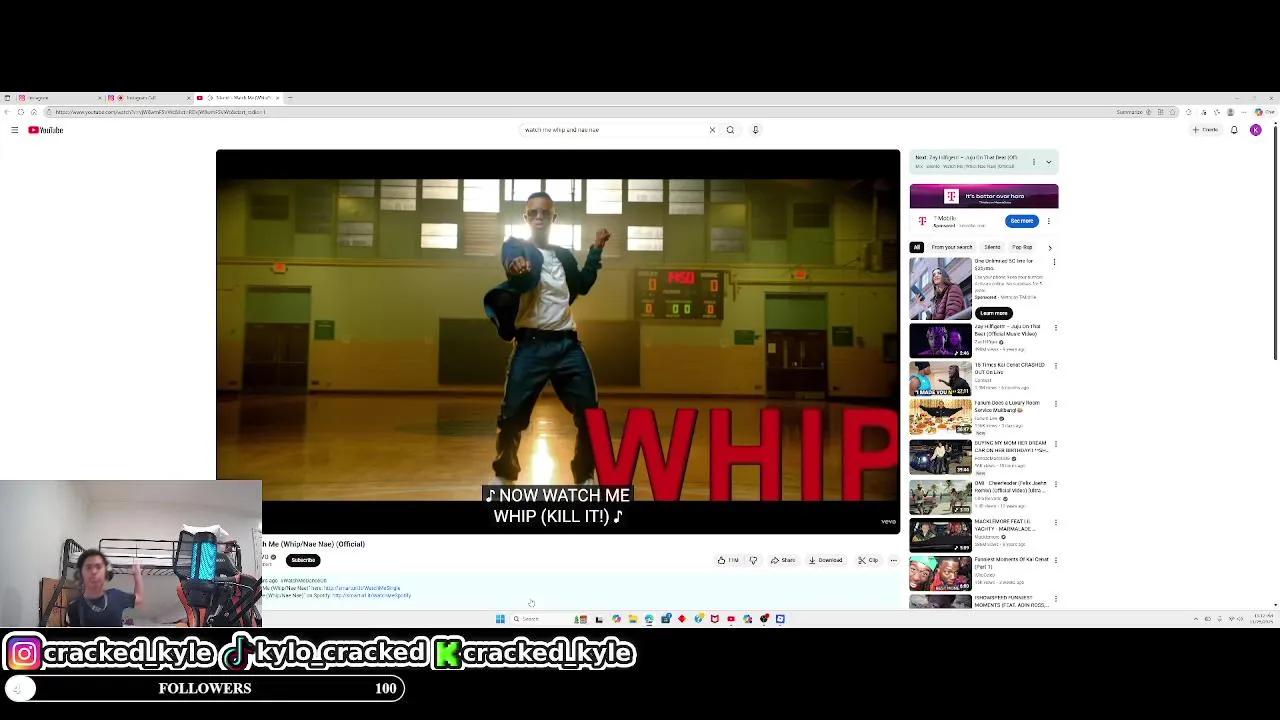Select the From your search chip

tap(952, 247)
